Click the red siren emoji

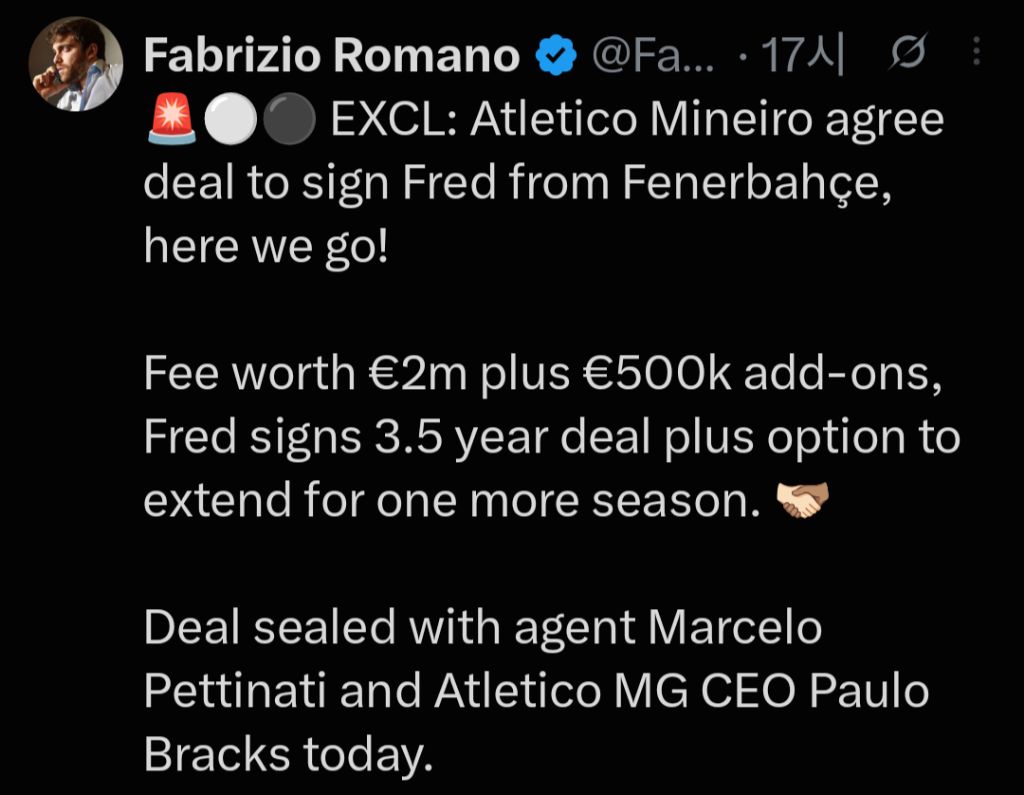click(x=172, y=119)
